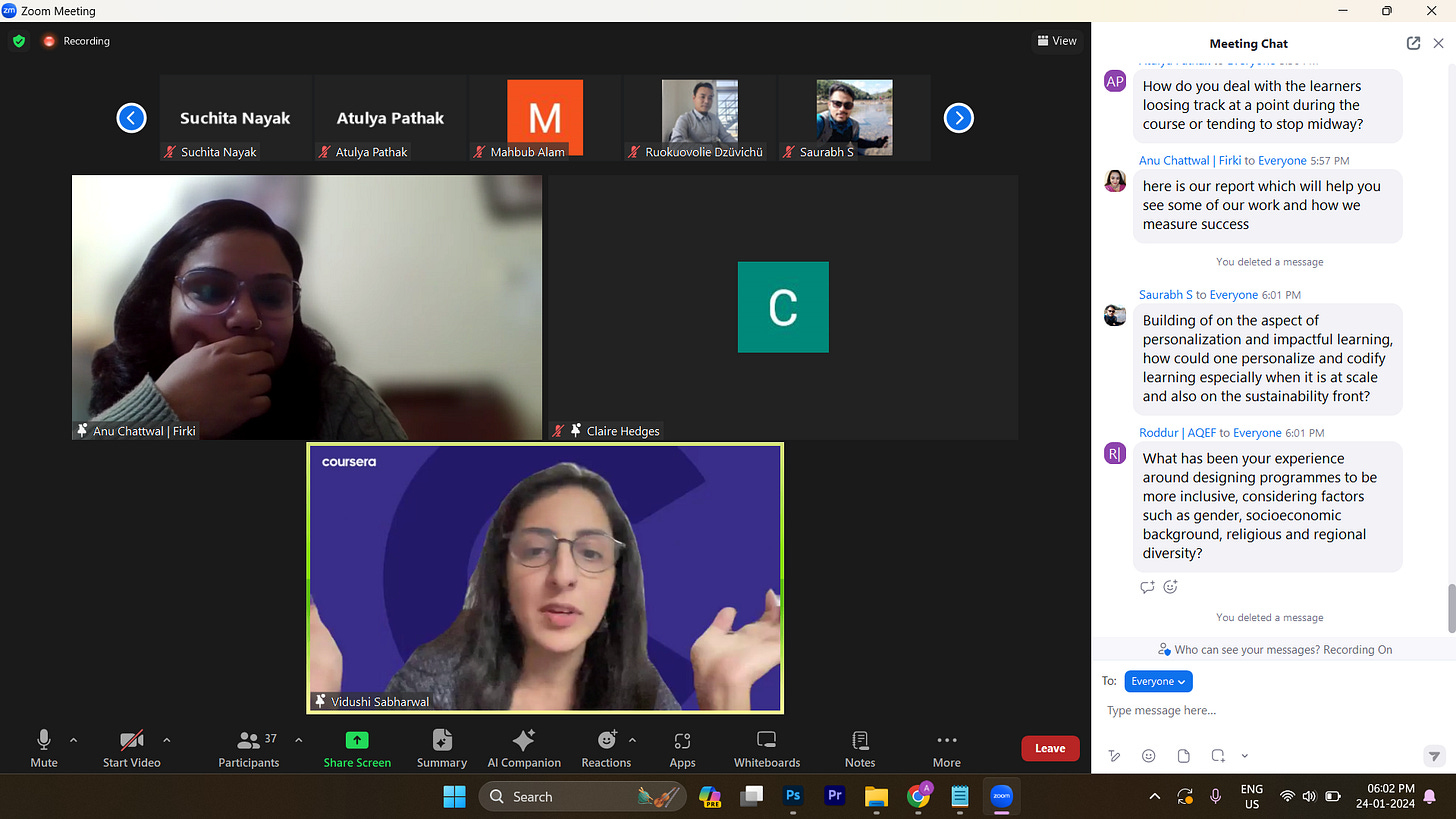Click the taskbar Search box
This screenshot has width=1456, height=819.
(583, 796)
